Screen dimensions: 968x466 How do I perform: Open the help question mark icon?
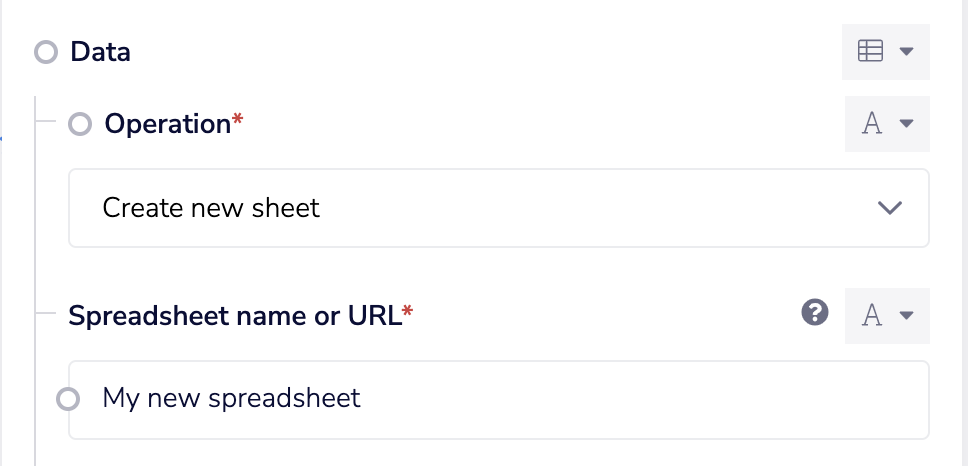(x=815, y=315)
